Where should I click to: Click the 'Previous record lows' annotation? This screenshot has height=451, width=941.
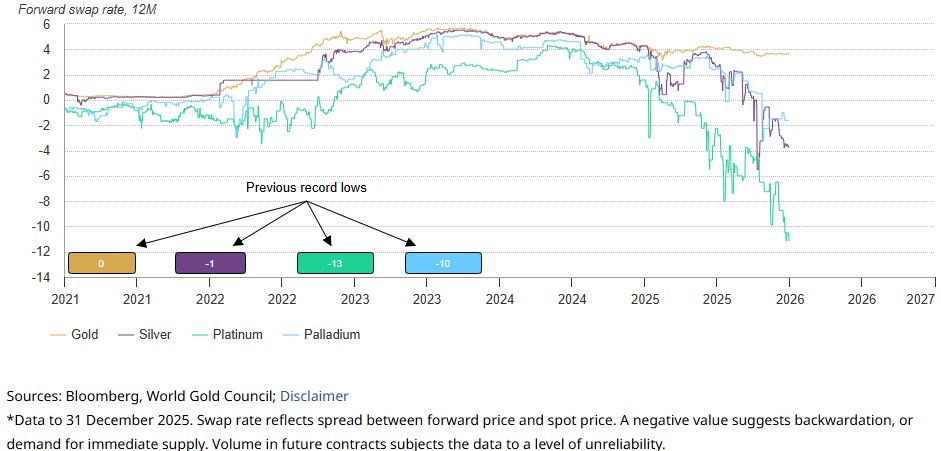(306, 188)
